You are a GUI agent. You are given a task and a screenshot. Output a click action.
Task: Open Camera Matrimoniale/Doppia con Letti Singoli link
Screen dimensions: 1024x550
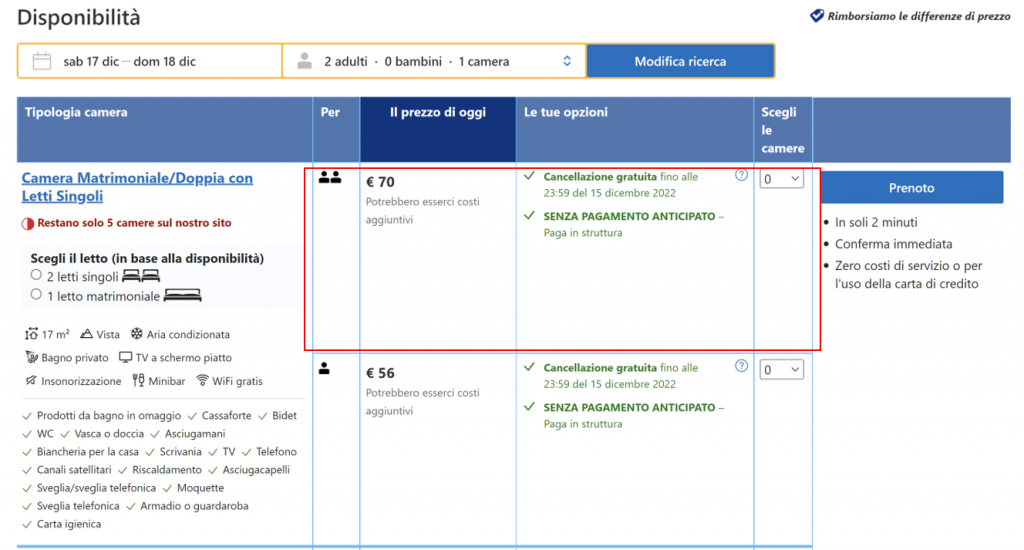(137, 187)
